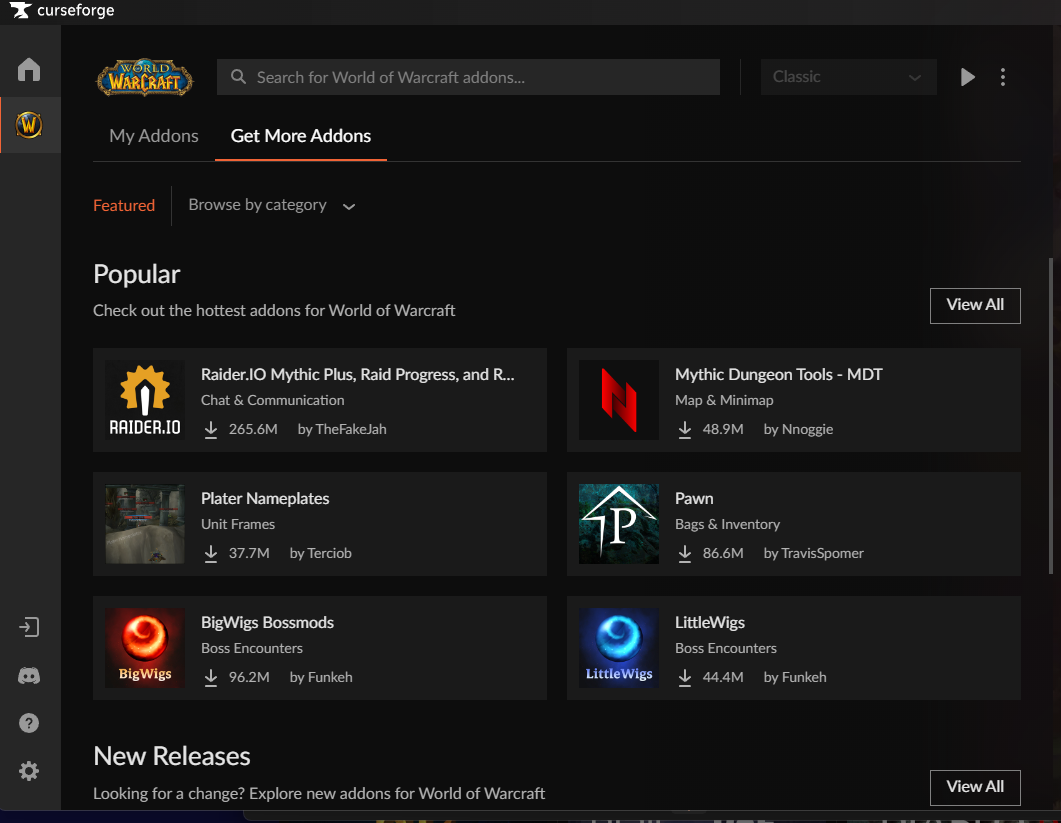Click the Popular section heading
This screenshot has width=1061, height=823.
[137, 274]
